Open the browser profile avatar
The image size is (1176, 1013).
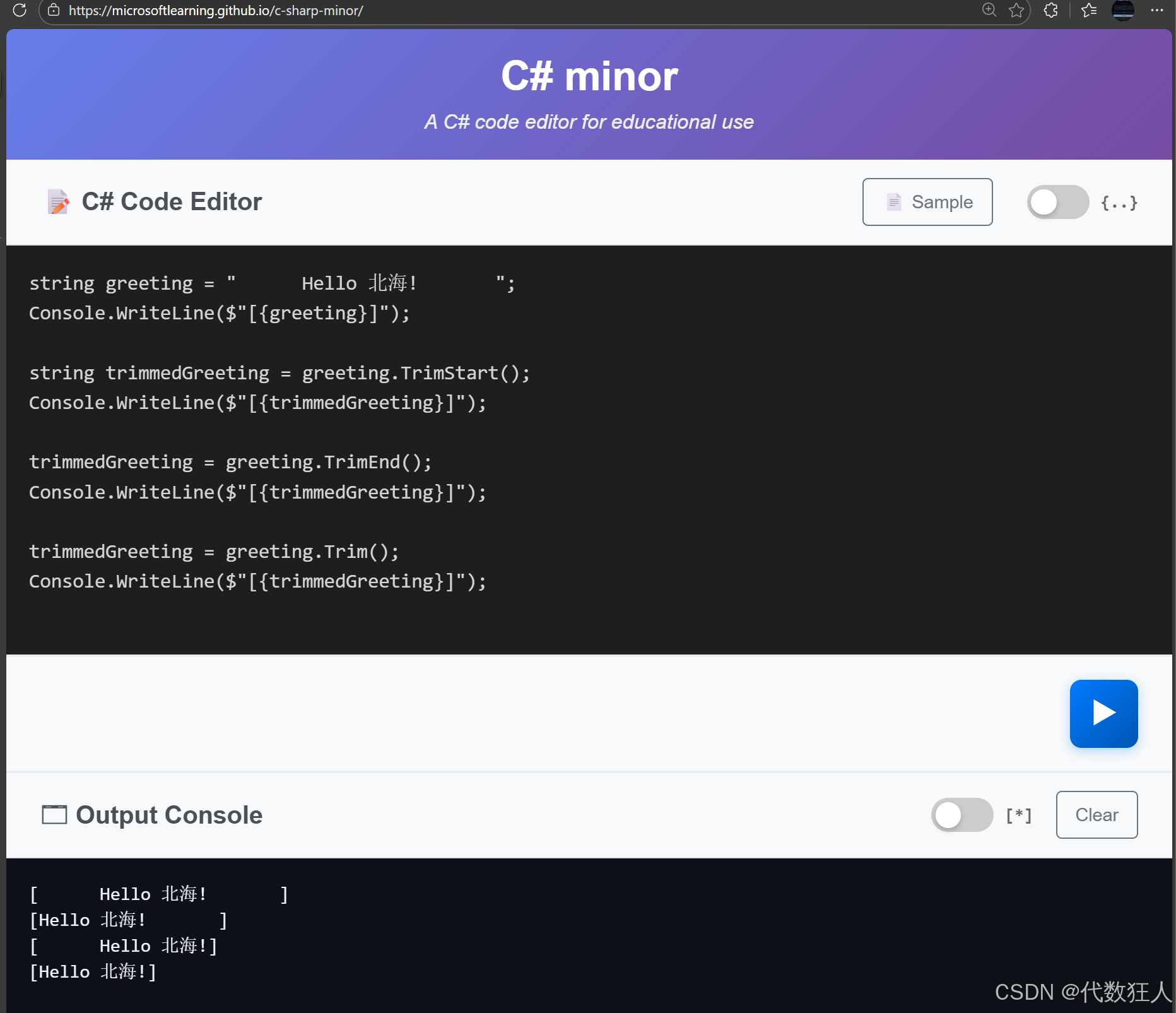click(x=1123, y=10)
